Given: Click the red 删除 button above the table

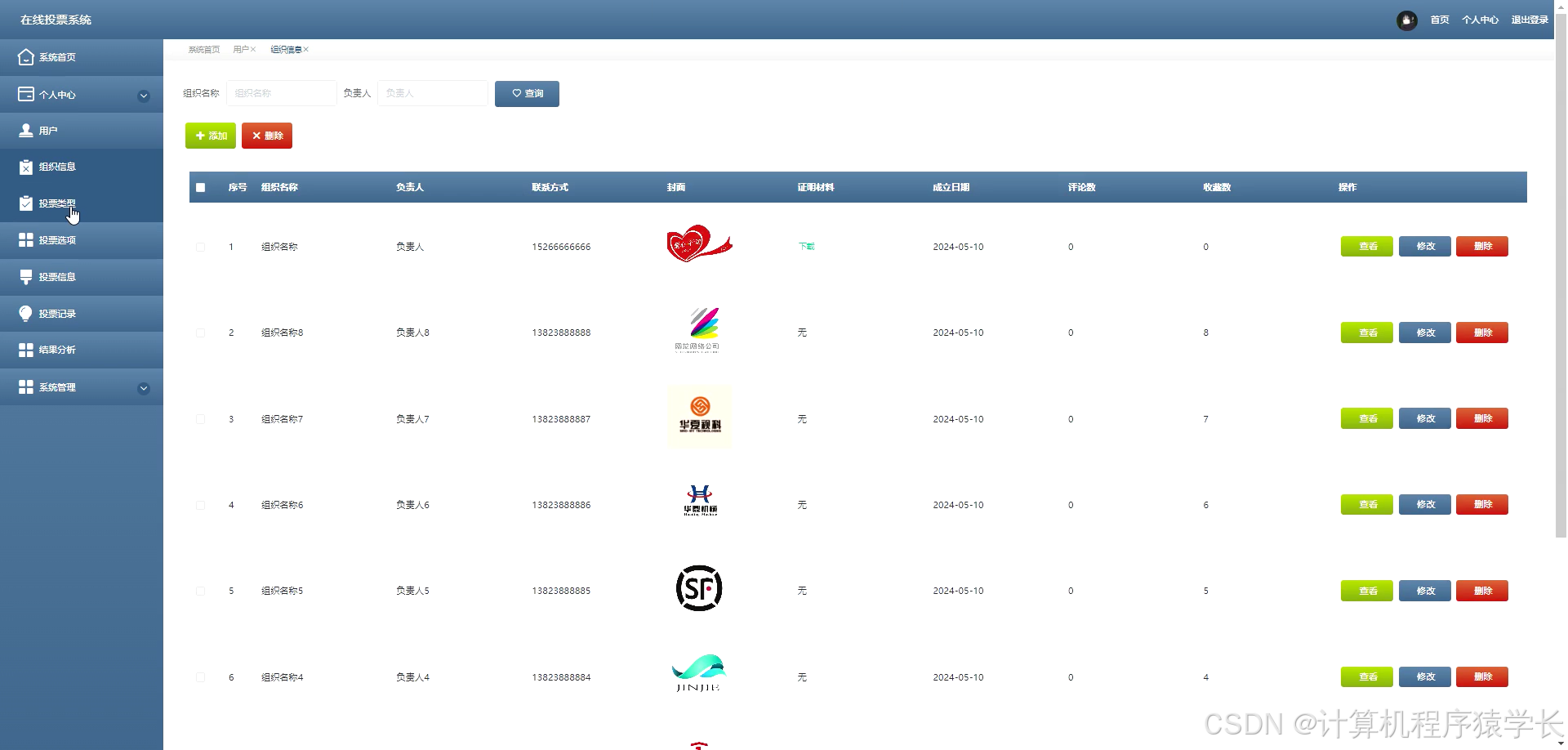Looking at the screenshot, I should tap(267, 136).
